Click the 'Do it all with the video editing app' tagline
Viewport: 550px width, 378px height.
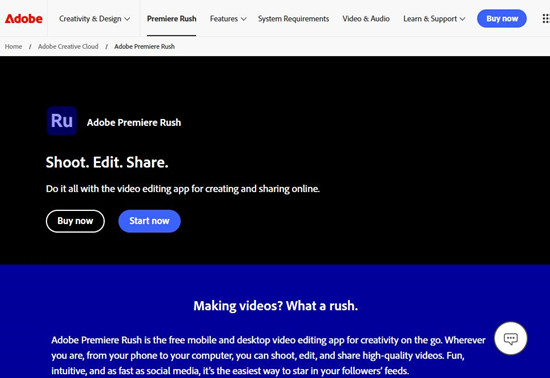[x=183, y=189]
